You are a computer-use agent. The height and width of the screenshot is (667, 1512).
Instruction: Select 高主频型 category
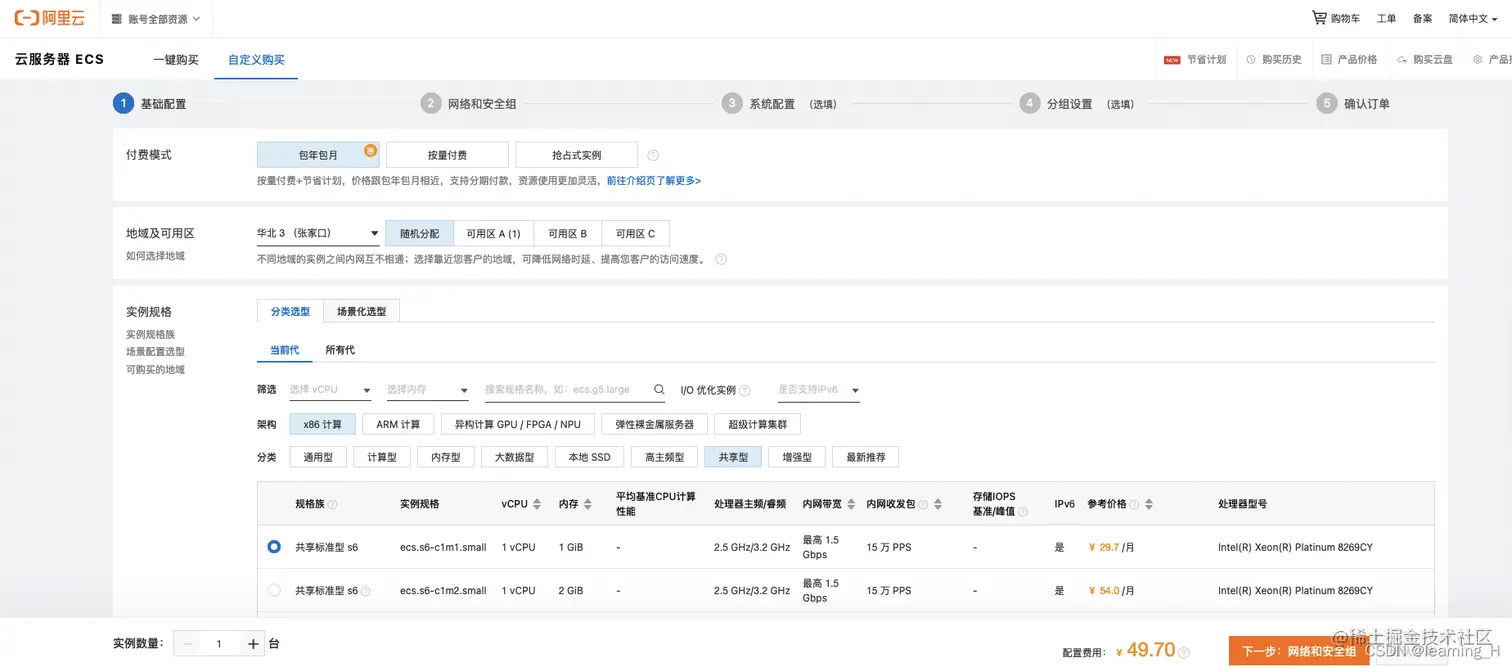point(664,457)
